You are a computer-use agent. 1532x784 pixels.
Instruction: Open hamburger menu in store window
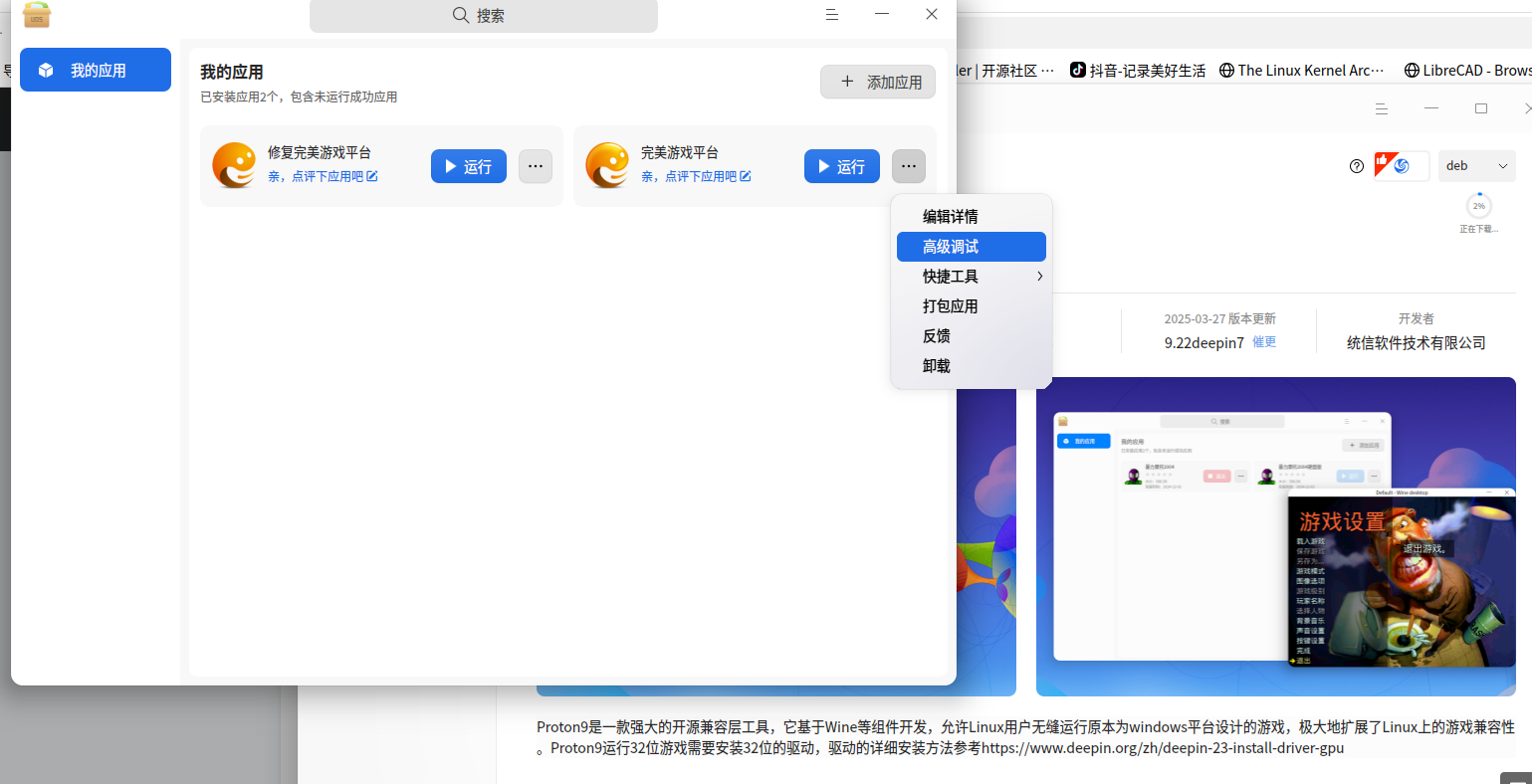(x=1381, y=108)
